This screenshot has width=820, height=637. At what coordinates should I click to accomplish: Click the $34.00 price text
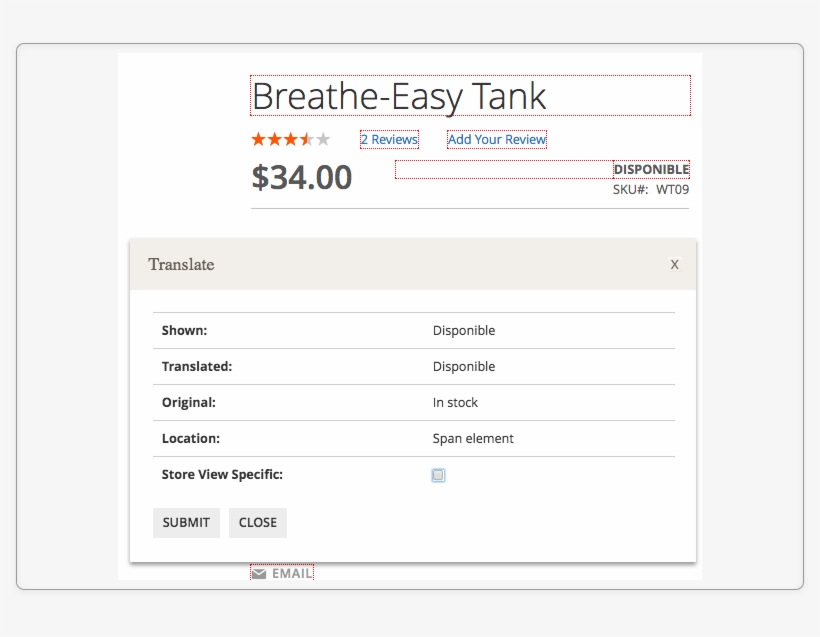tap(302, 177)
